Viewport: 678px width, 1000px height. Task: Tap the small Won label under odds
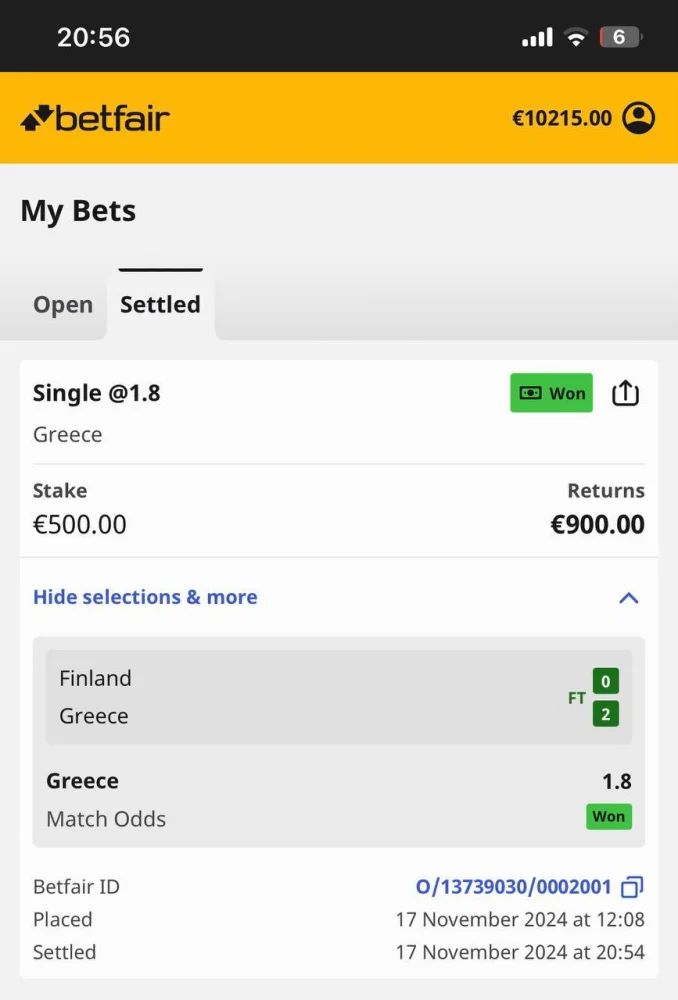click(608, 817)
